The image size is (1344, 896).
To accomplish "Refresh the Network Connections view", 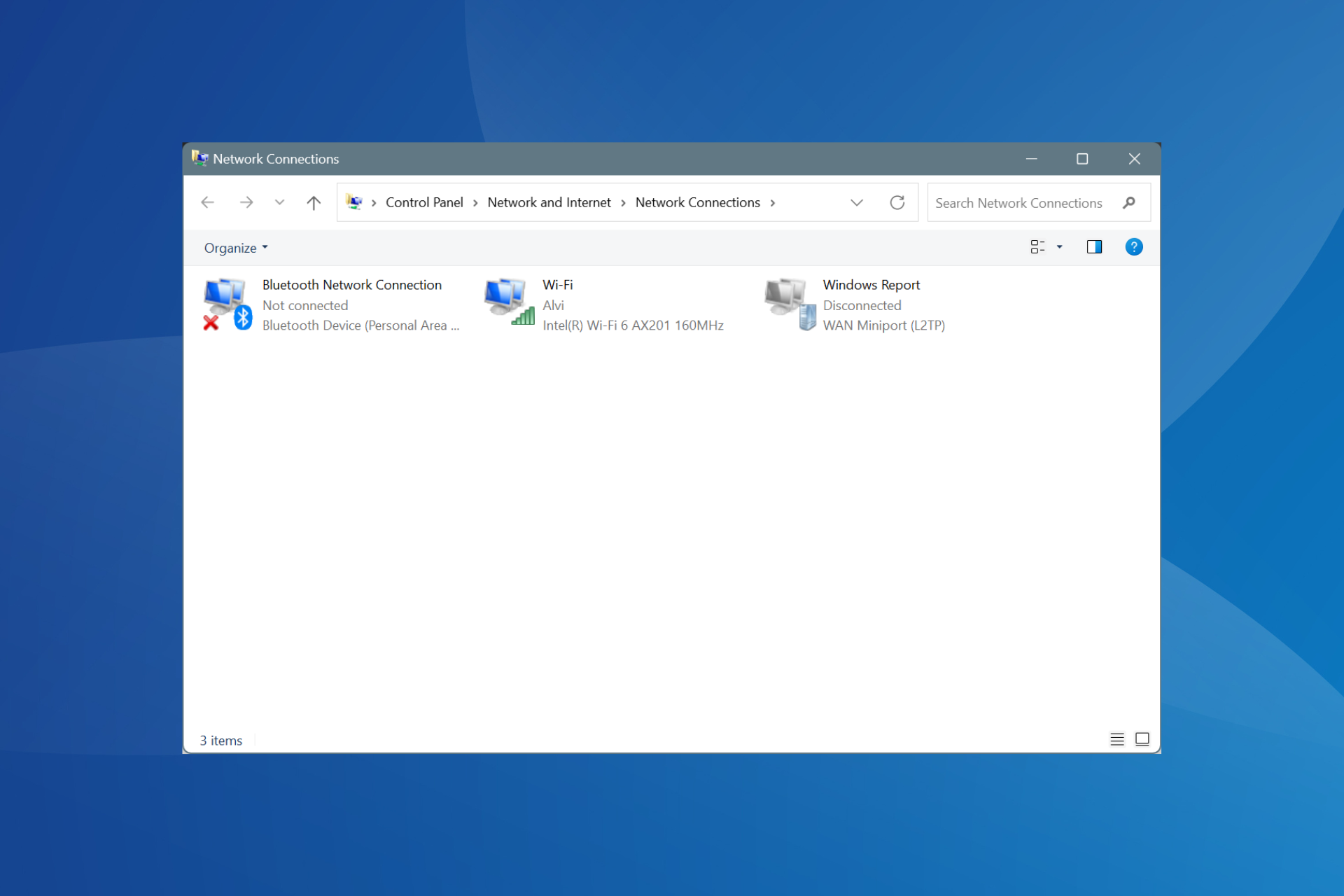I will tap(897, 203).
